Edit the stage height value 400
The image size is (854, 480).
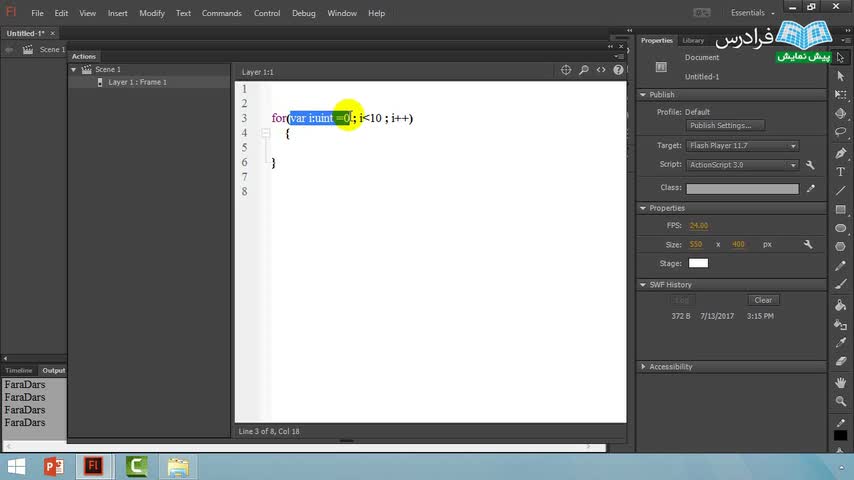[738, 245]
